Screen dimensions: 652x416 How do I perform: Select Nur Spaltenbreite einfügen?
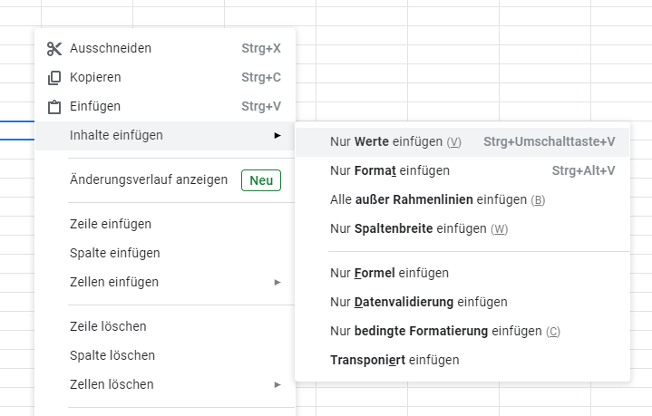[x=462, y=229]
